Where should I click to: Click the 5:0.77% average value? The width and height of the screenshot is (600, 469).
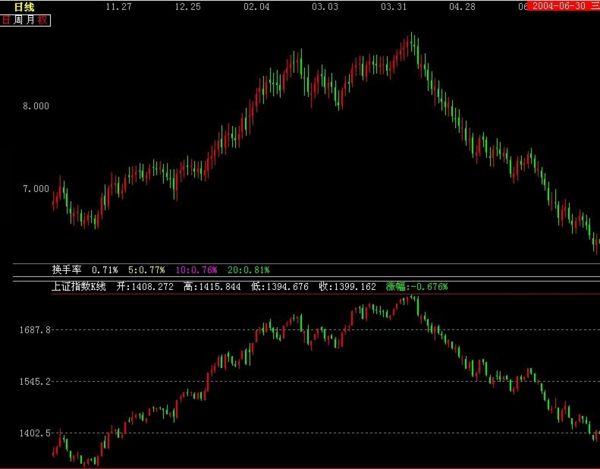click(147, 270)
